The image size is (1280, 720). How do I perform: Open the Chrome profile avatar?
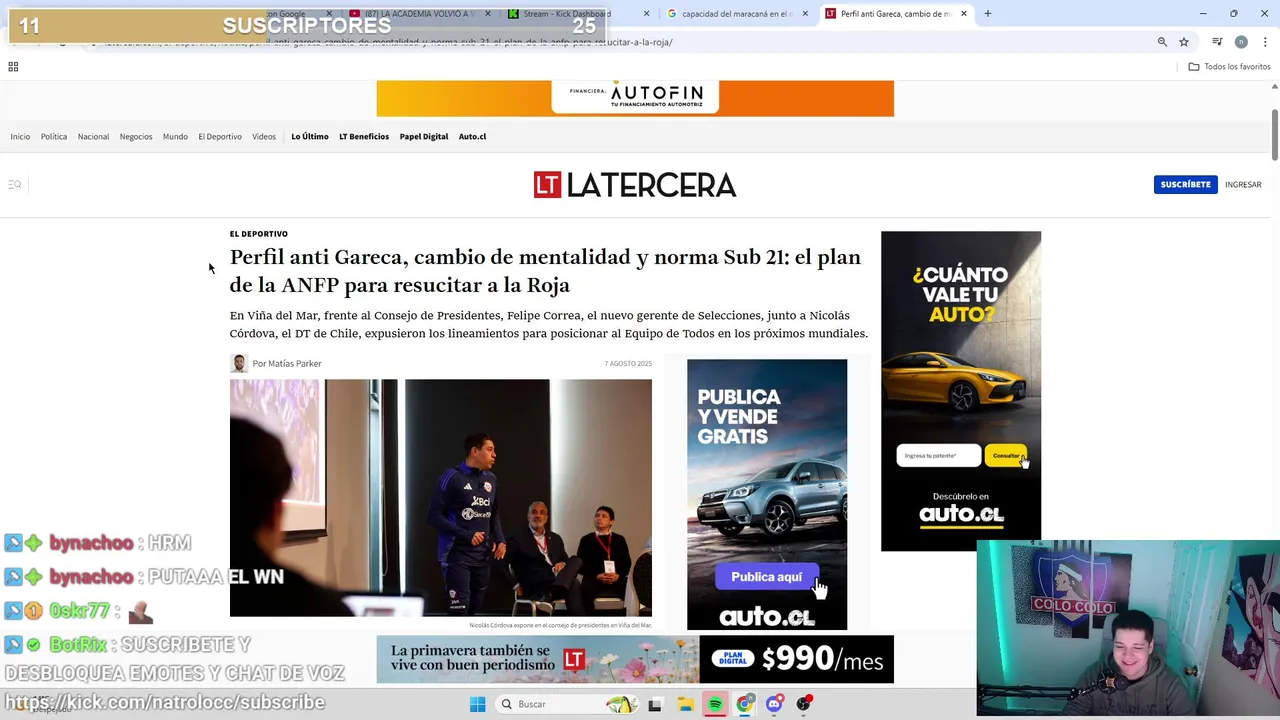click(1241, 42)
